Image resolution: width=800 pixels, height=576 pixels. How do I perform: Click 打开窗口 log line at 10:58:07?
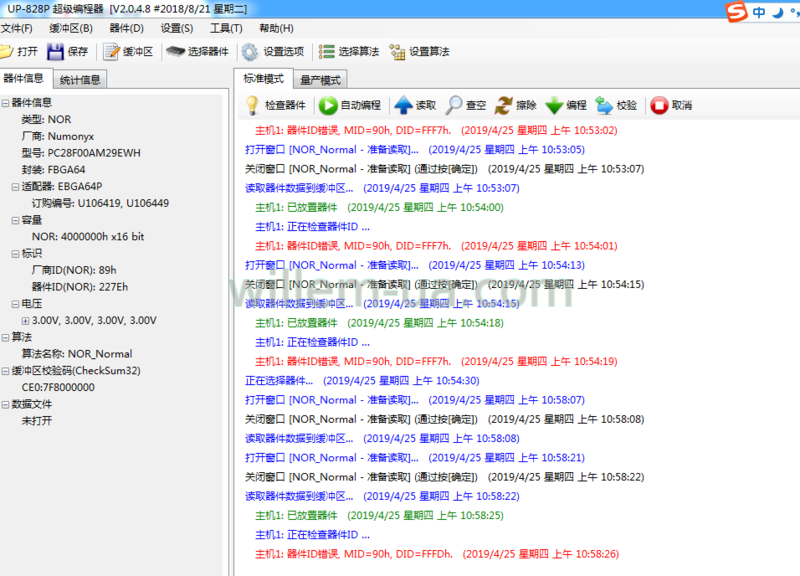[415, 400]
